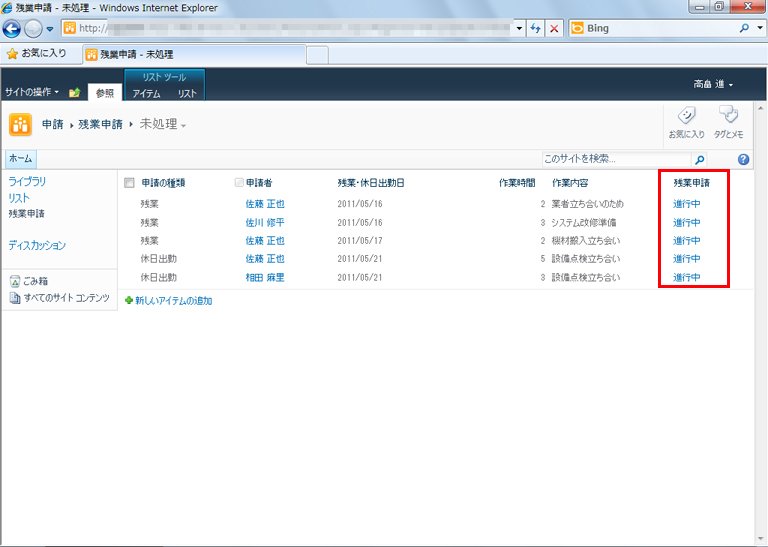Image resolution: width=768 pixels, height=547 pixels.
Task: Open 残業申請 in the left navigation
Action: (x=26, y=214)
